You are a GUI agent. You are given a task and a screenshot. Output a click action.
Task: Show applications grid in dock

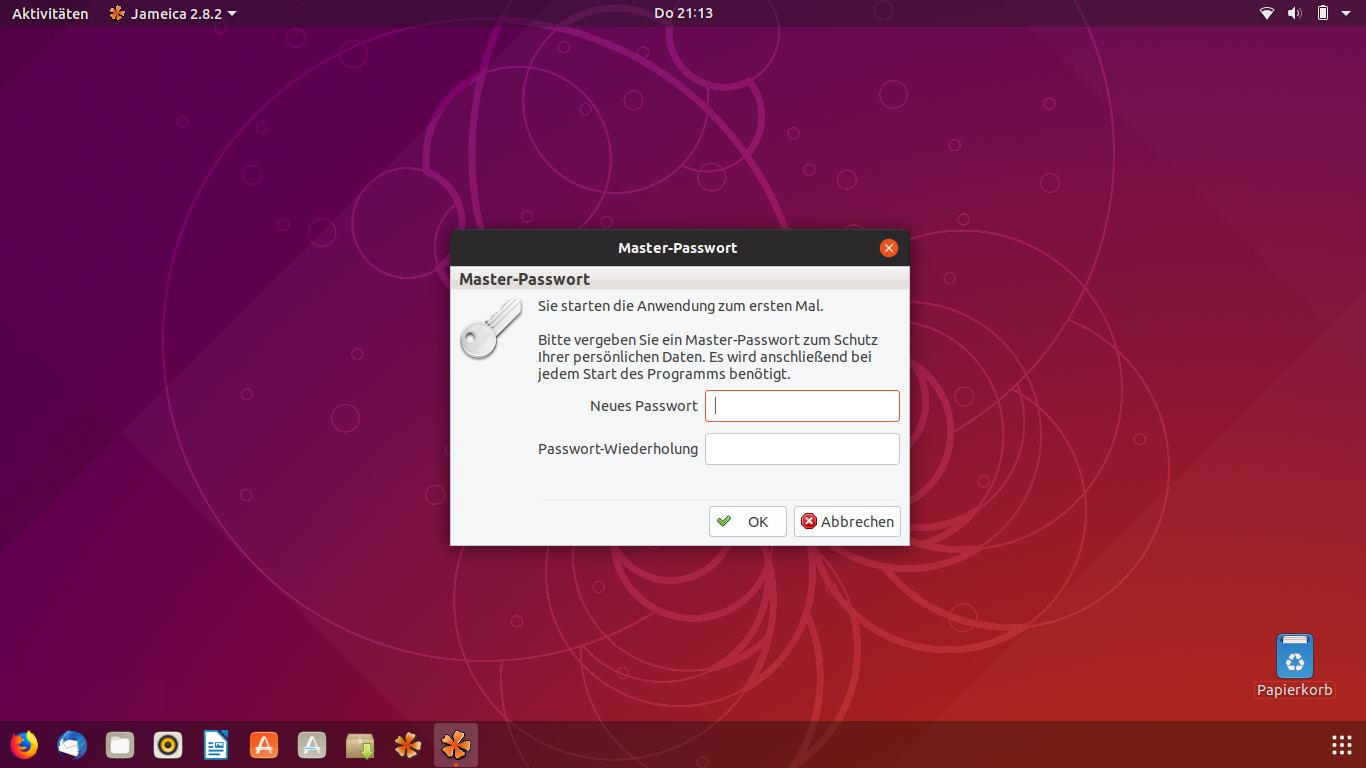click(1342, 745)
